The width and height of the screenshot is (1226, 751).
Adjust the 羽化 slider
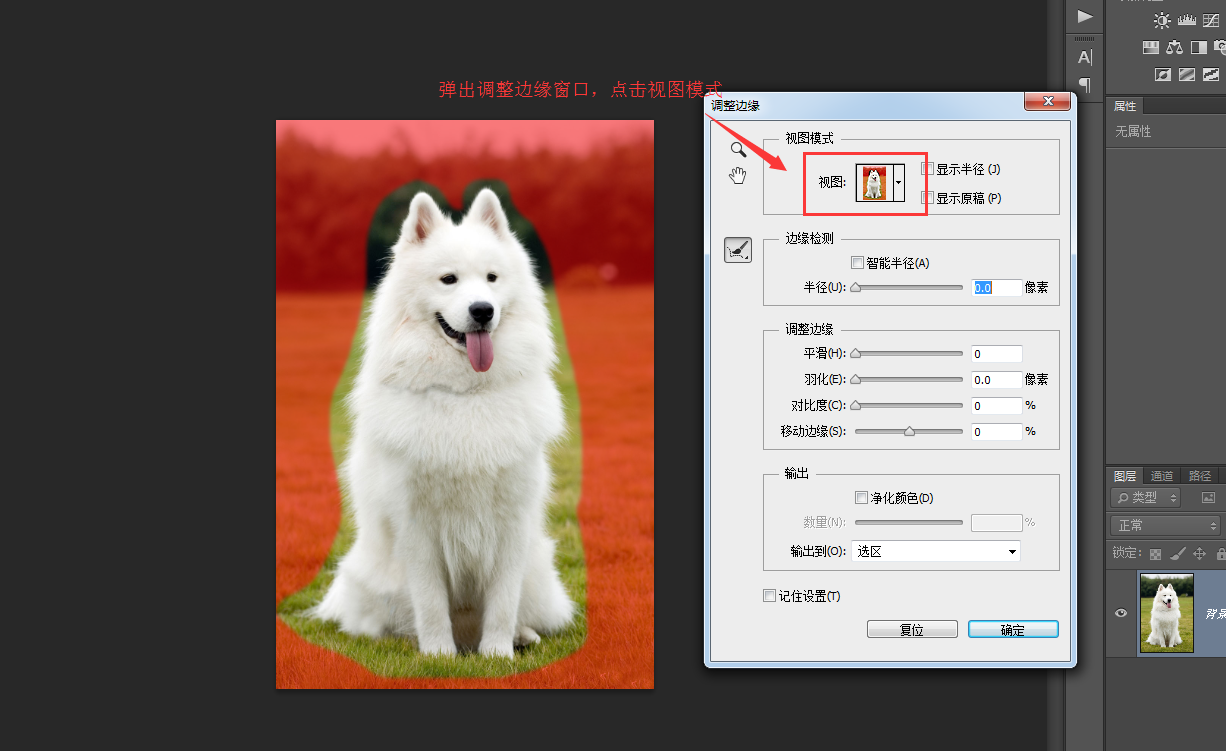click(908, 380)
